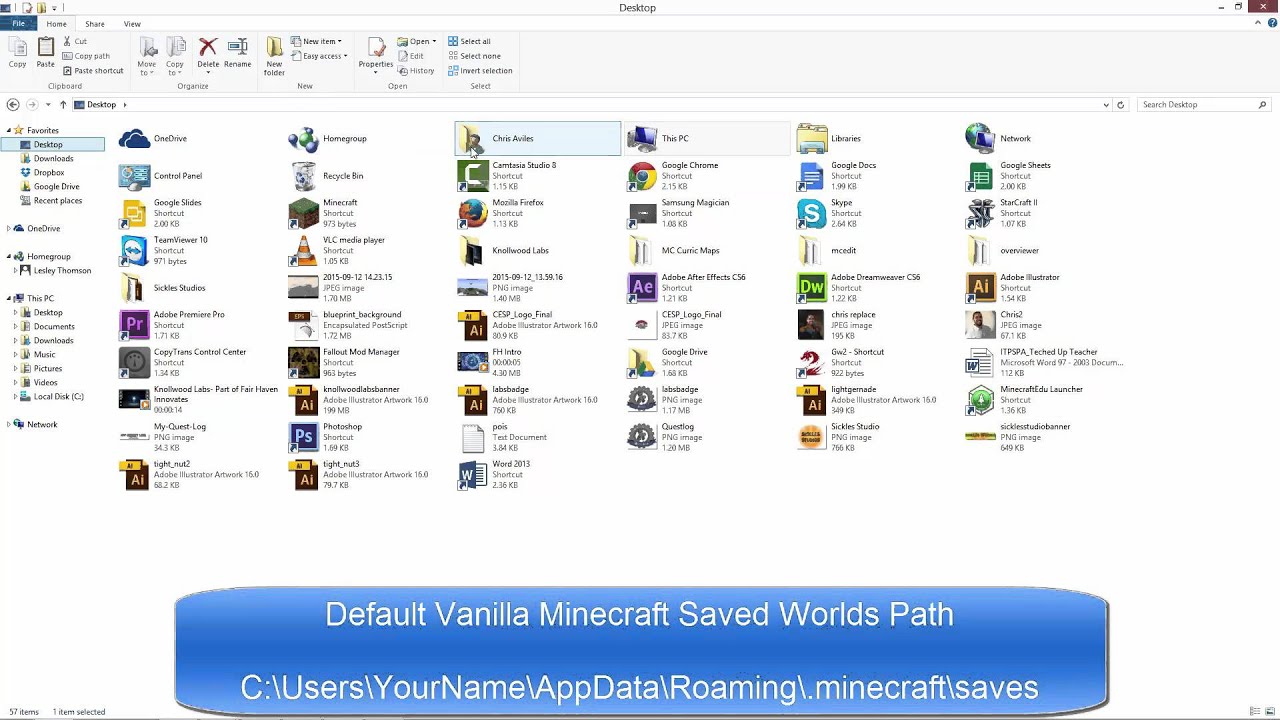Go up one level with the Up arrow
The height and width of the screenshot is (720, 1280).
pyautogui.click(x=63, y=105)
